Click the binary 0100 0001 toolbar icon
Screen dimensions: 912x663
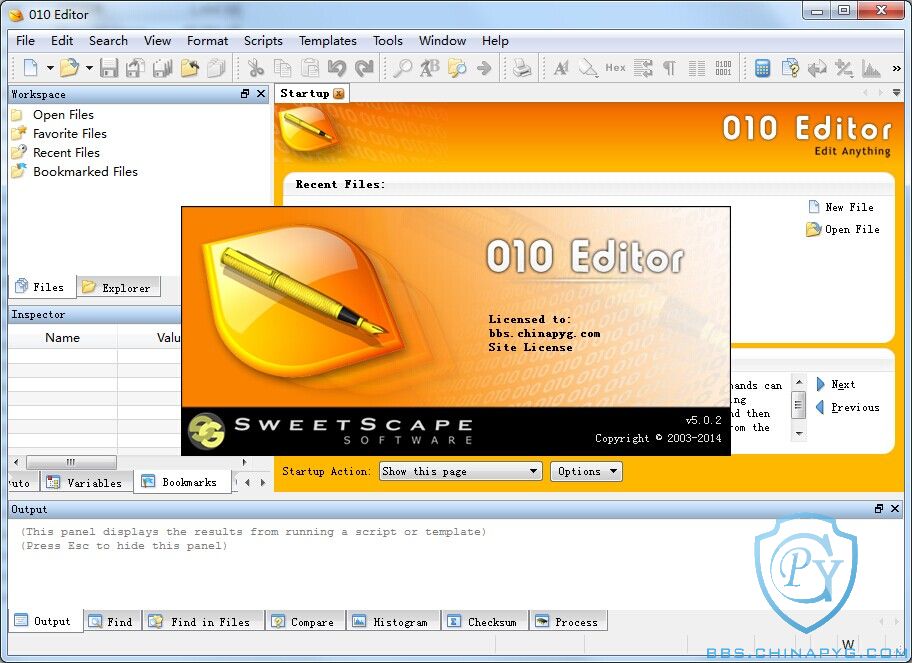click(x=724, y=68)
